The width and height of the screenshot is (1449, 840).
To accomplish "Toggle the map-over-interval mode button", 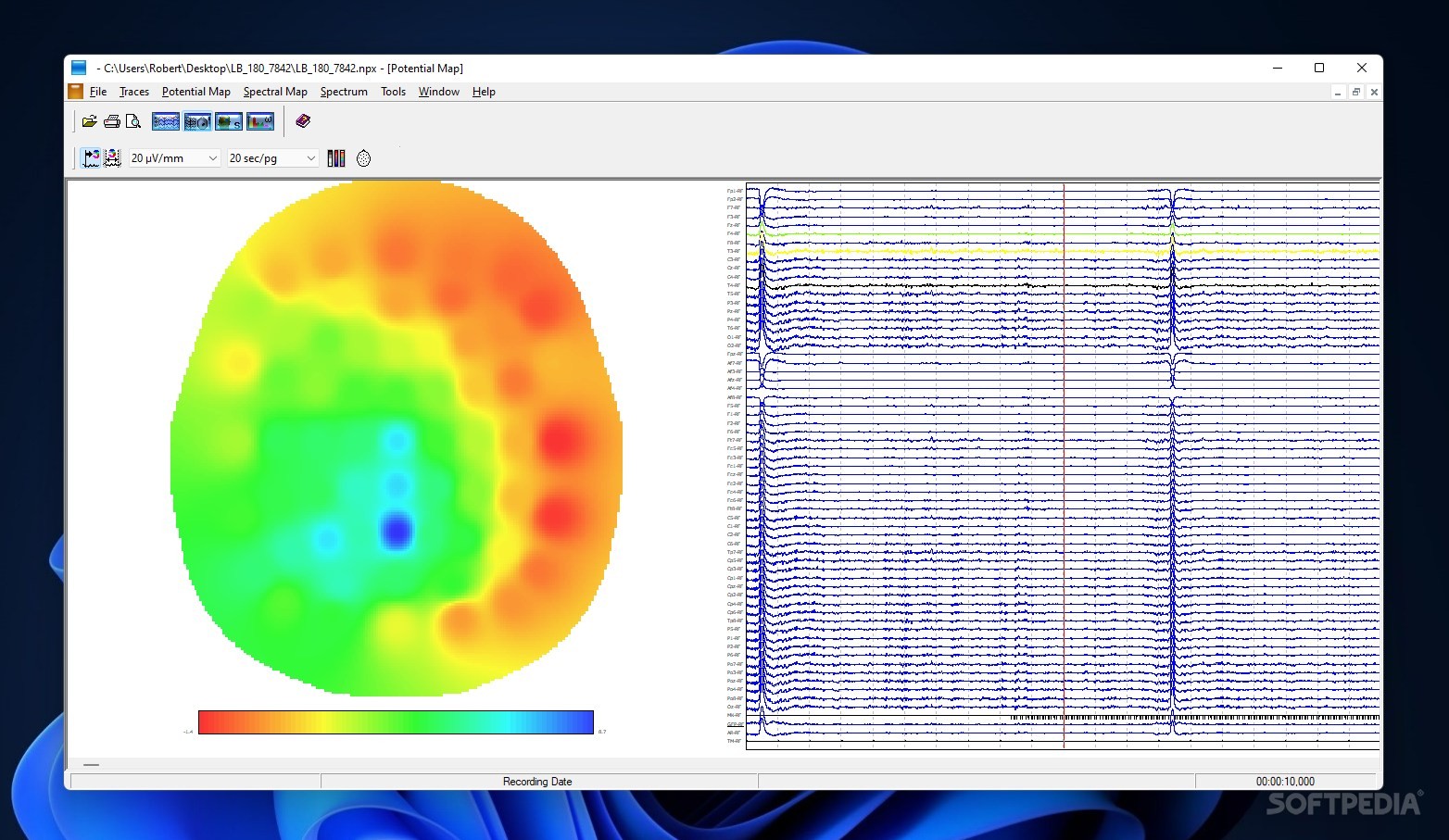I will click(112, 158).
